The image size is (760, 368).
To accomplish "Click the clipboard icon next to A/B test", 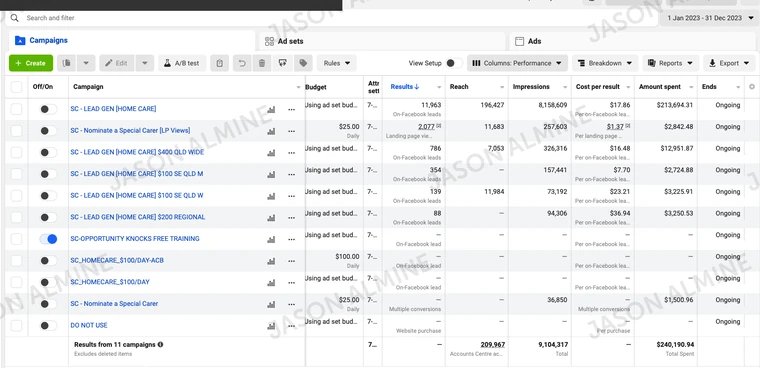I will tap(220, 63).
